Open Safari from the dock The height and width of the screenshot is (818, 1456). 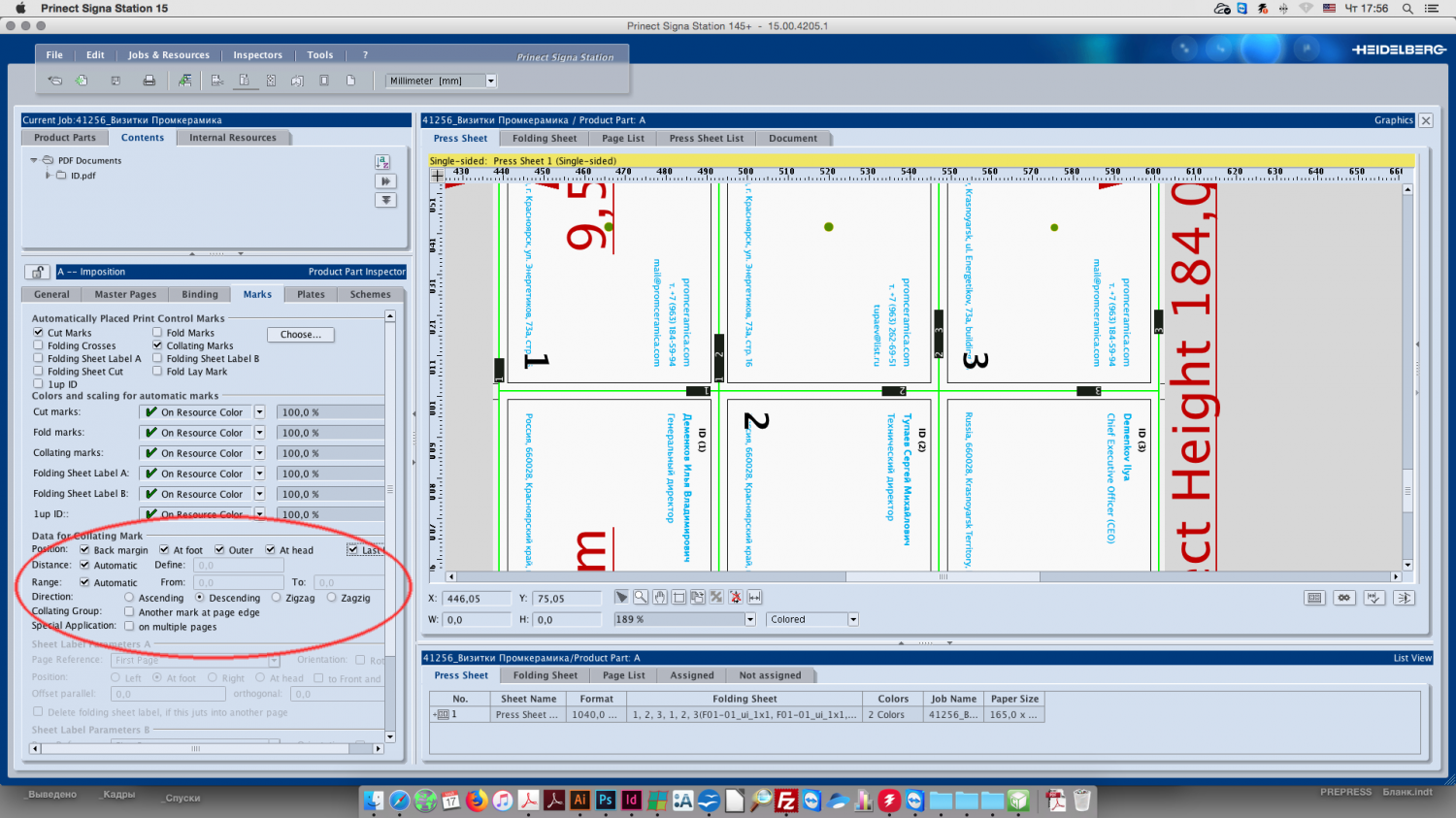click(x=399, y=800)
